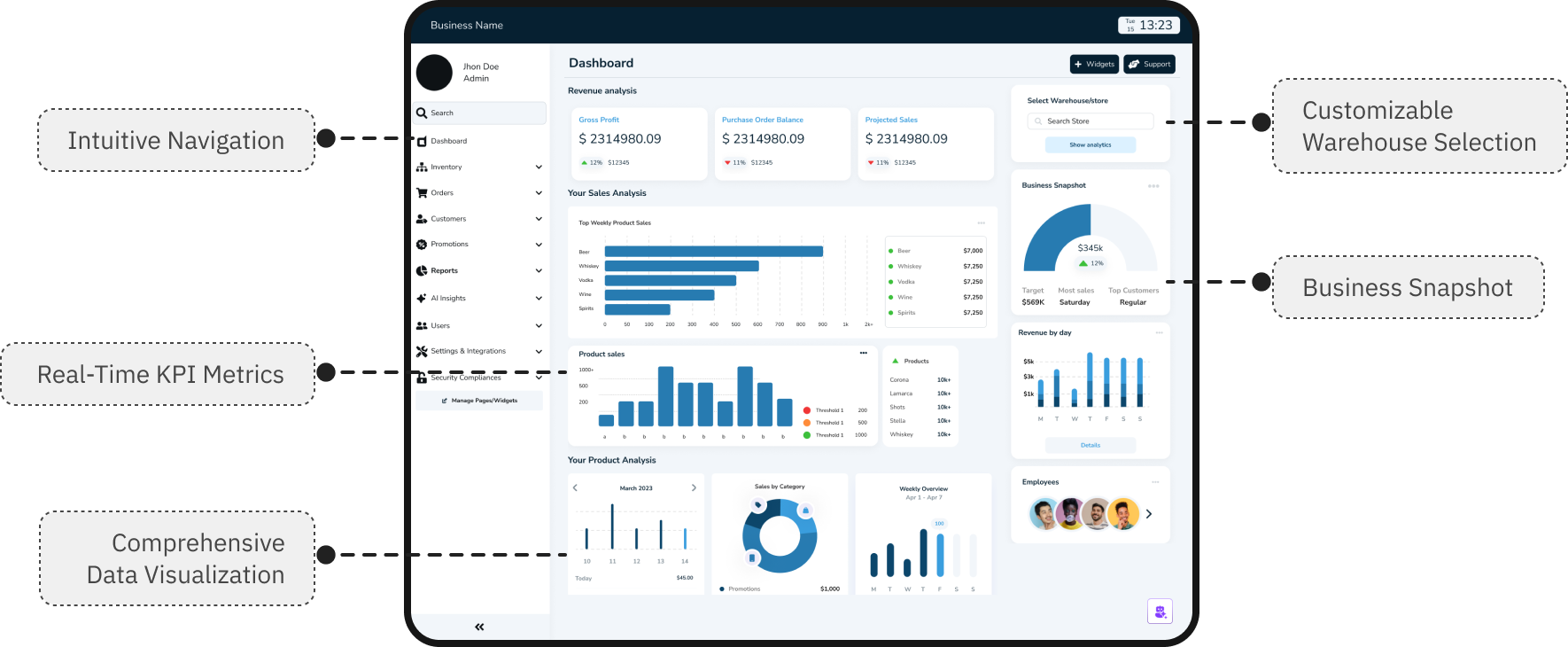Click Details under Revenue by day
1568x647 pixels.
click(1091, 446)
